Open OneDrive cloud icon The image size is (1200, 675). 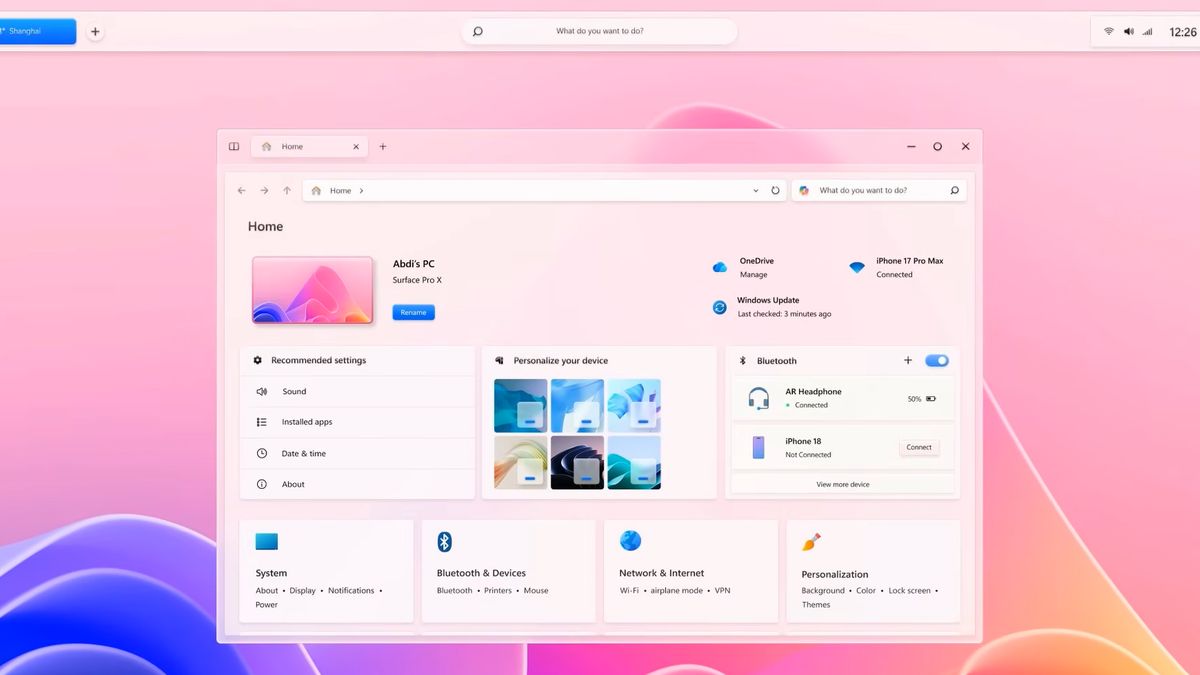pos(719,267)
